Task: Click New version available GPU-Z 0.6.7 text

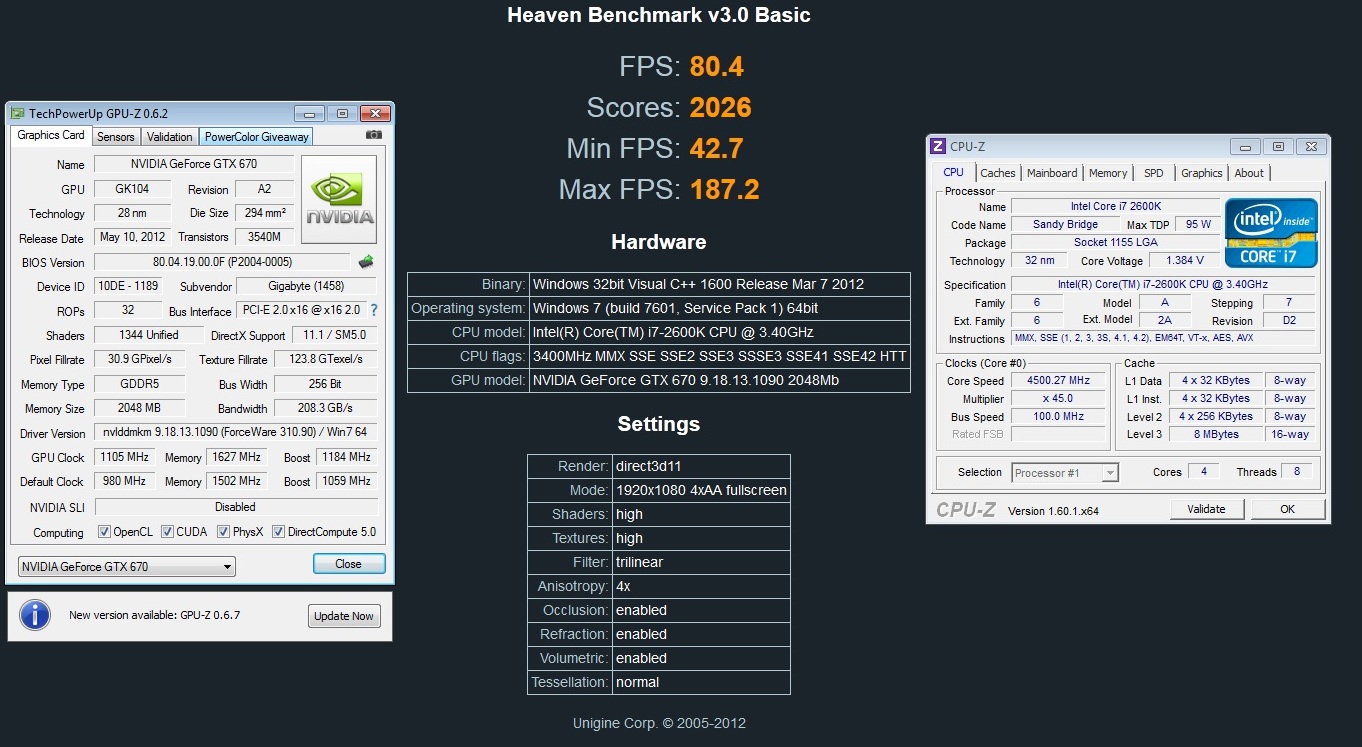Action: pyautogui.click(x=154, y=615)
